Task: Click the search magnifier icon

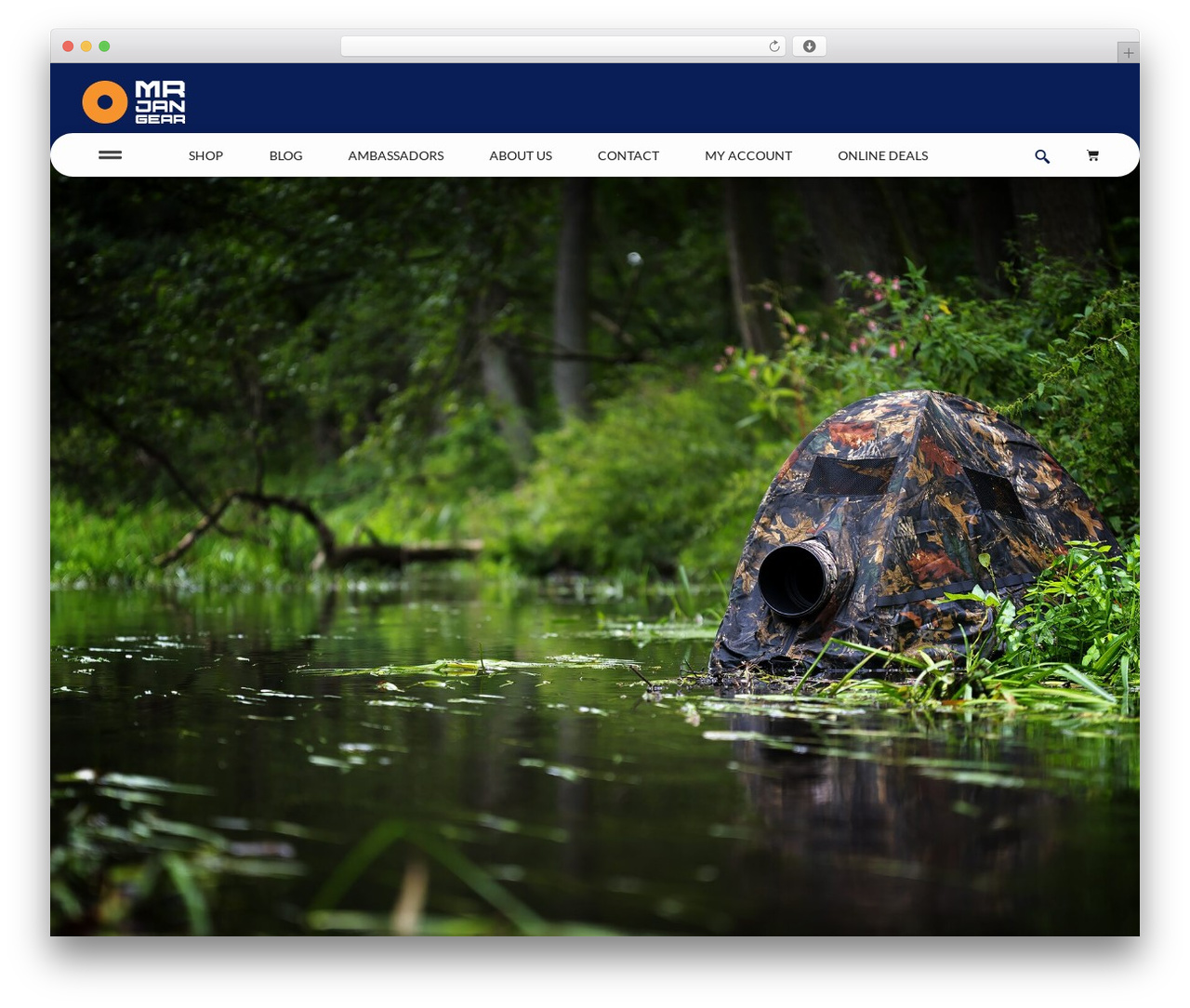Action: click(1042, 156)
